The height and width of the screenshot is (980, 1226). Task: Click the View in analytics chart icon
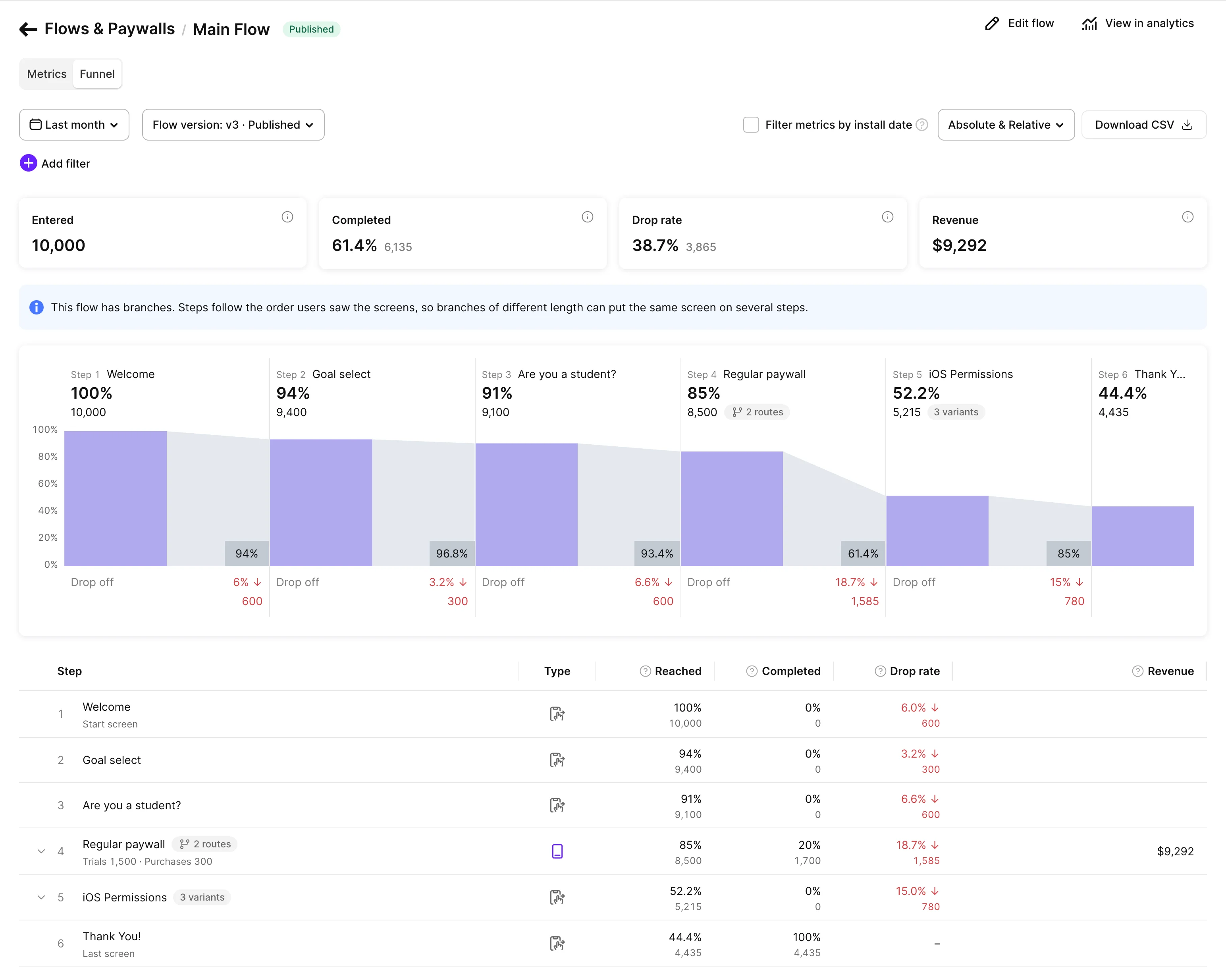click(1089, 23)
